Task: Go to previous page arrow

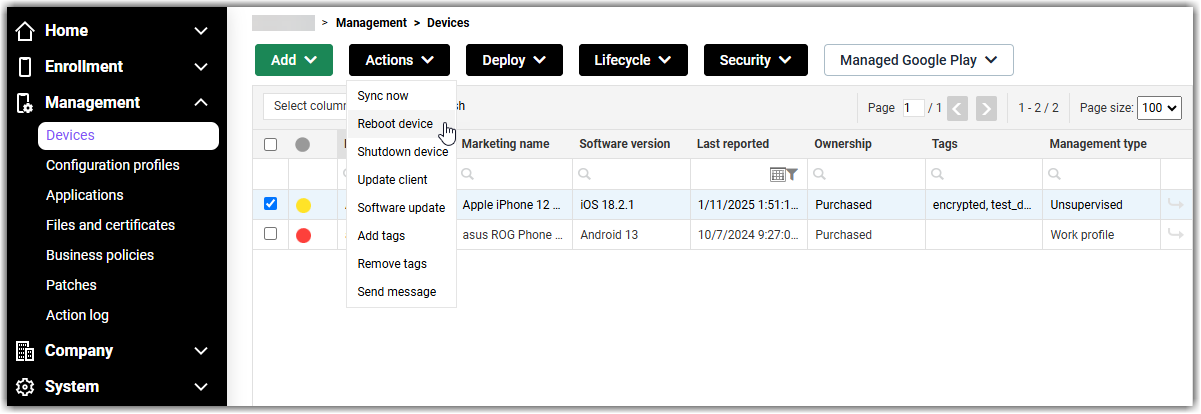Action: tap(957, 107)
